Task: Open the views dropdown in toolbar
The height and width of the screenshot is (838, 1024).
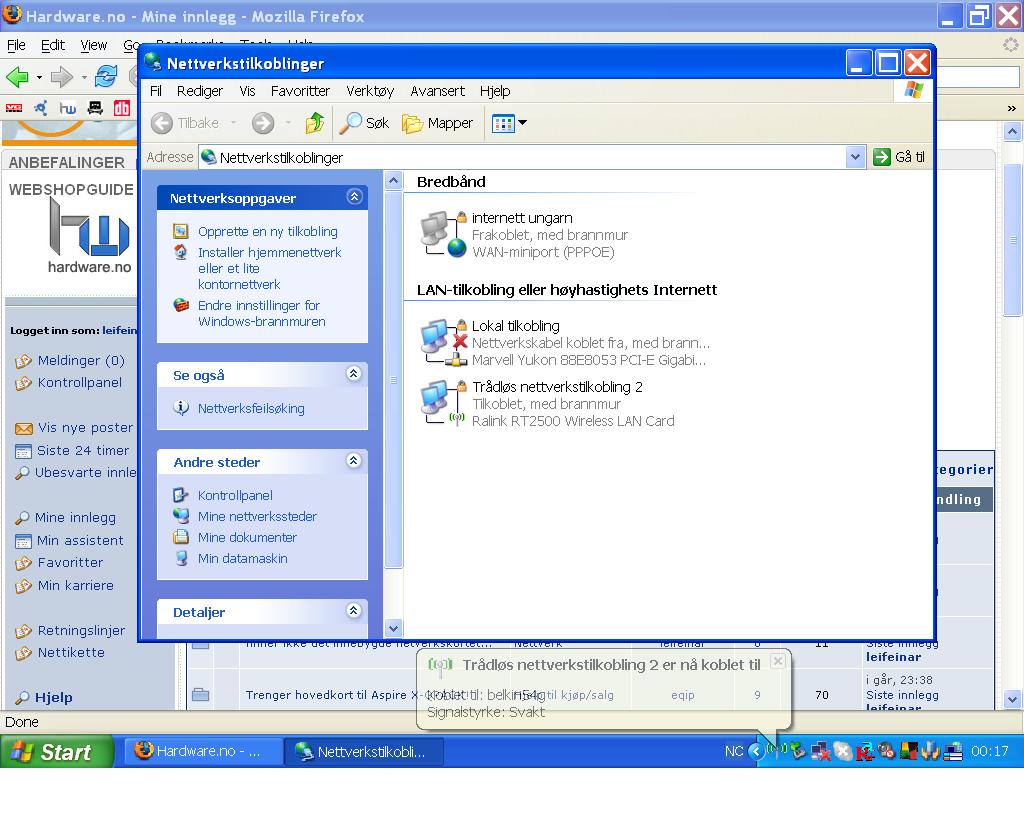Action: (x=510, y=123)
